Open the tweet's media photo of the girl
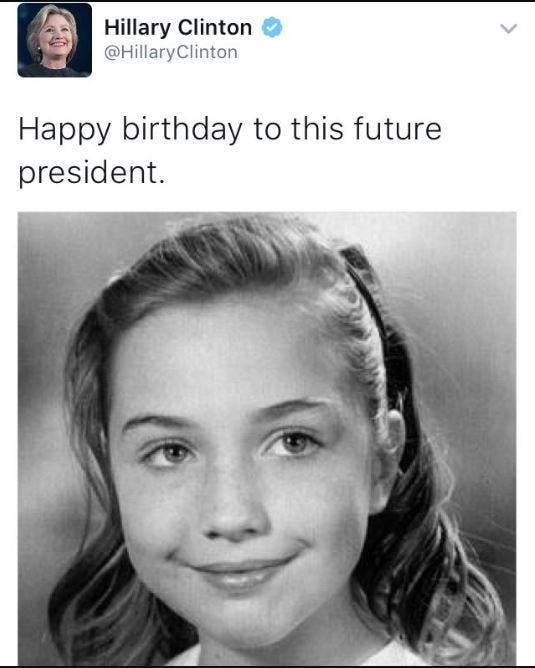The height and width of the screenshot is (668, 535). pyautogui.click(x=267, y=439)
